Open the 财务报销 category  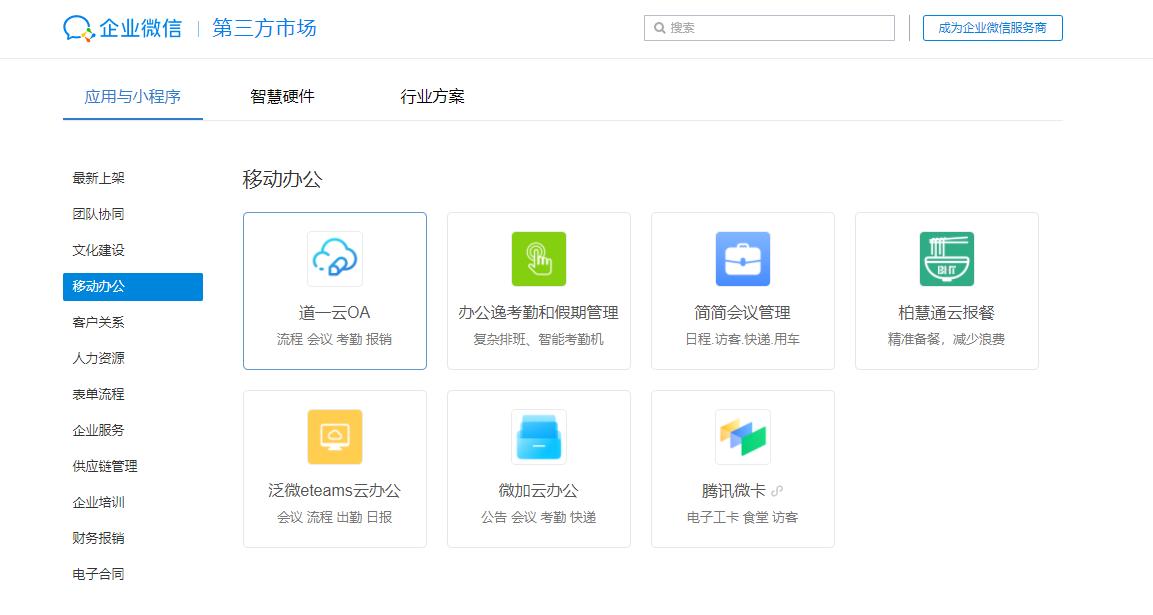point(97,538)
